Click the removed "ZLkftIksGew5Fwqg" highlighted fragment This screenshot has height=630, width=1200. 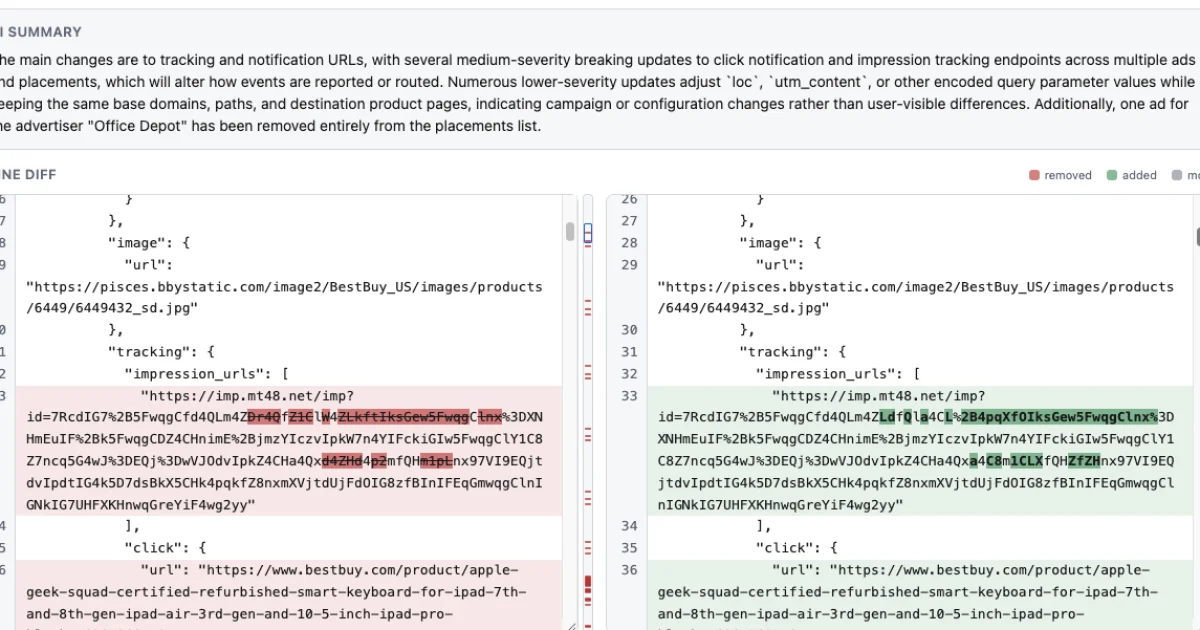(401, 416)
